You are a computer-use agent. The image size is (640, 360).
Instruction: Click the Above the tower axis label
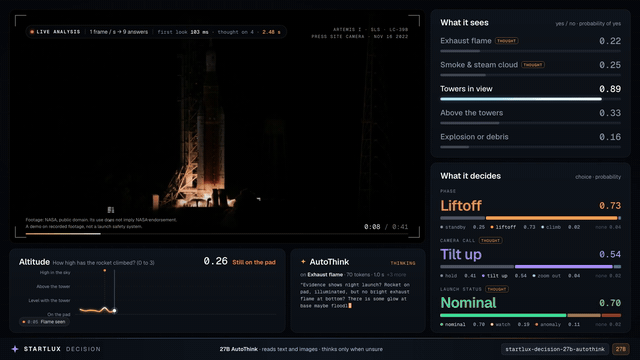click(x=53, y=287)
